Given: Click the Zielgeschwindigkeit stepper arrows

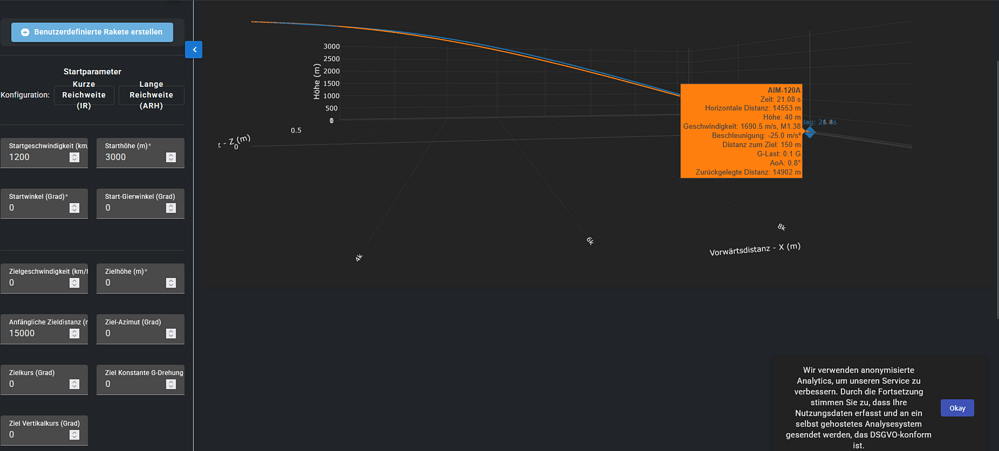Looking at the screenshot, I should (x=75, y=282).
